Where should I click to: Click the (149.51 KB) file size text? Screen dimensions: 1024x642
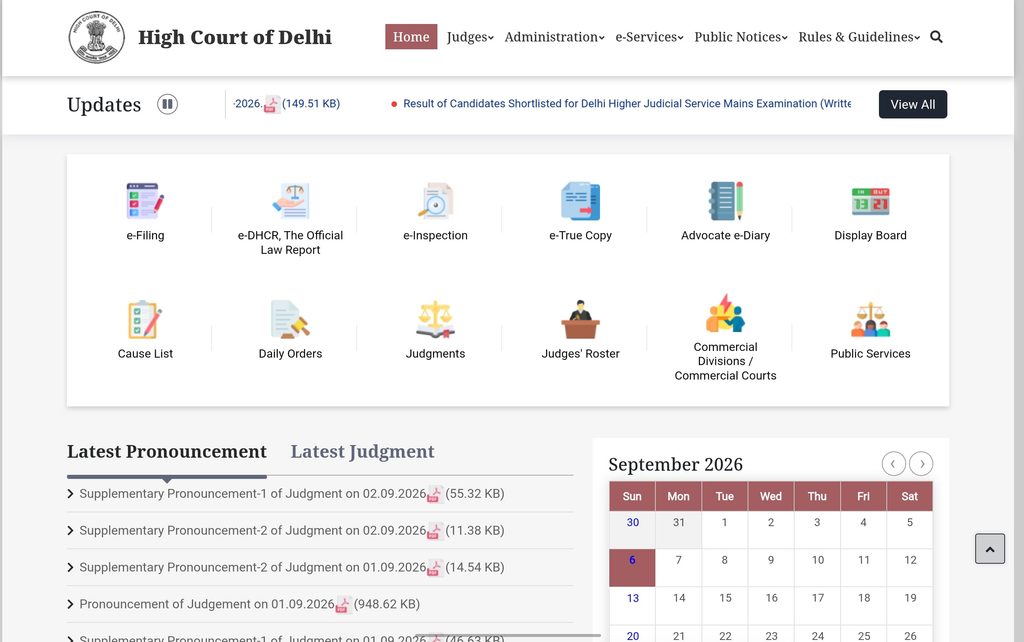click(x=311, y=104)
